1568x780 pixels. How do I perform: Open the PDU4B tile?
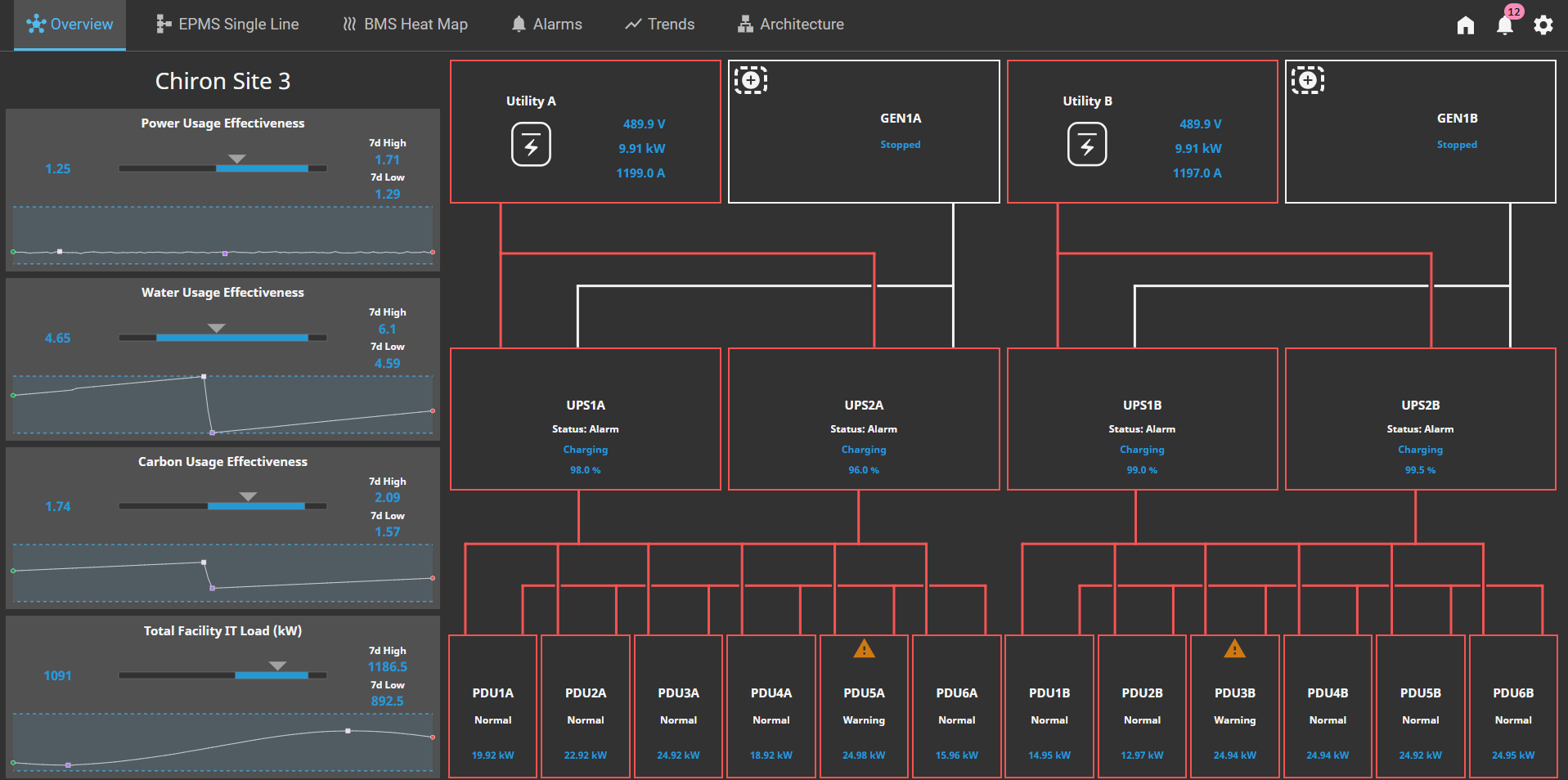tap(1328, 706)
